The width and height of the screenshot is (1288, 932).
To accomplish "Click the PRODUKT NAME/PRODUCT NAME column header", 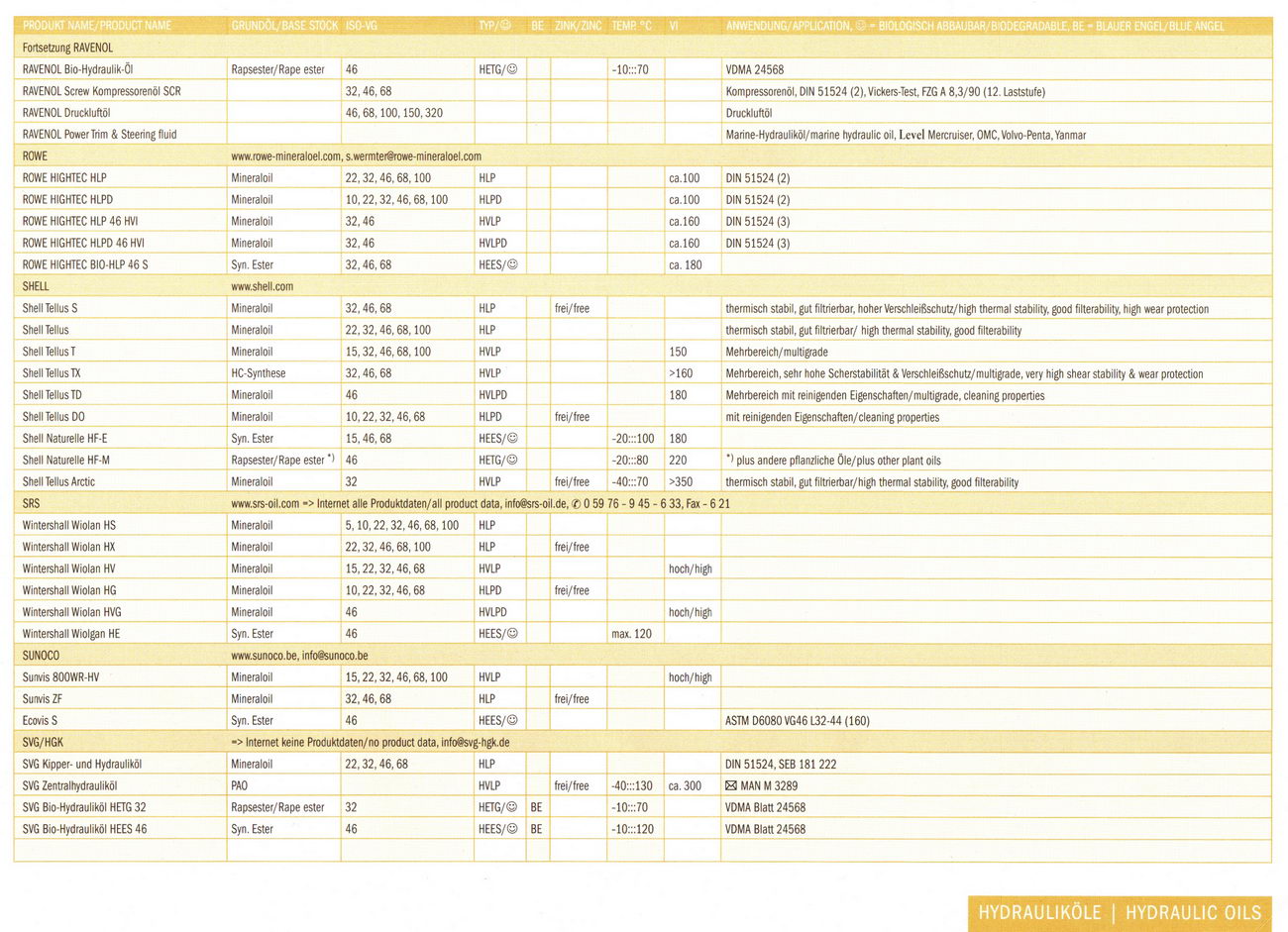I will pyautogui.click(x=97, y=26).
